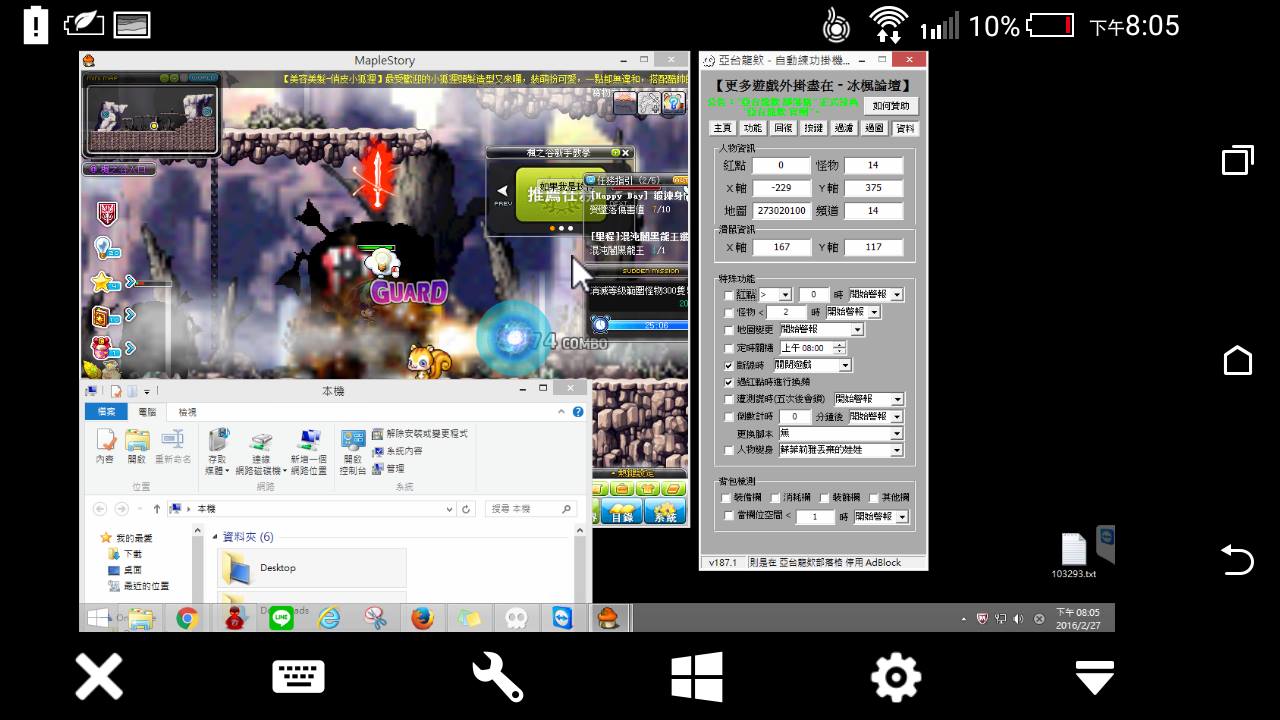Click TeamViewer icon in taskbar
The image size is (1280, 720).
coord(563,619)
